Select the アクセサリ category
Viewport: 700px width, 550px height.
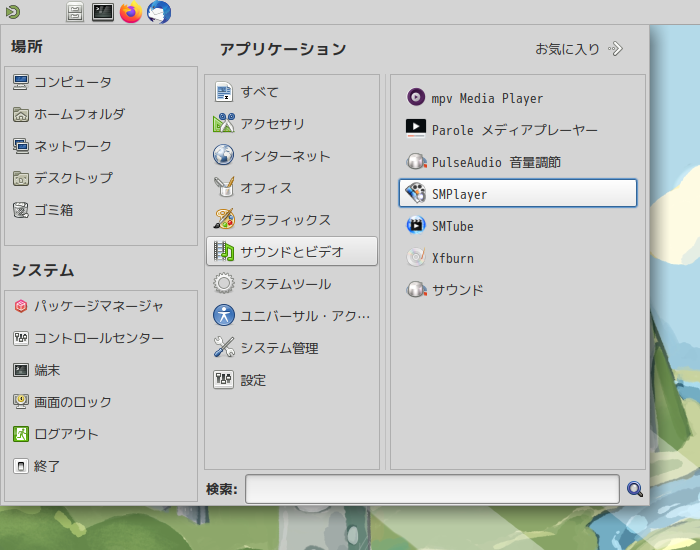pos(292,124)
